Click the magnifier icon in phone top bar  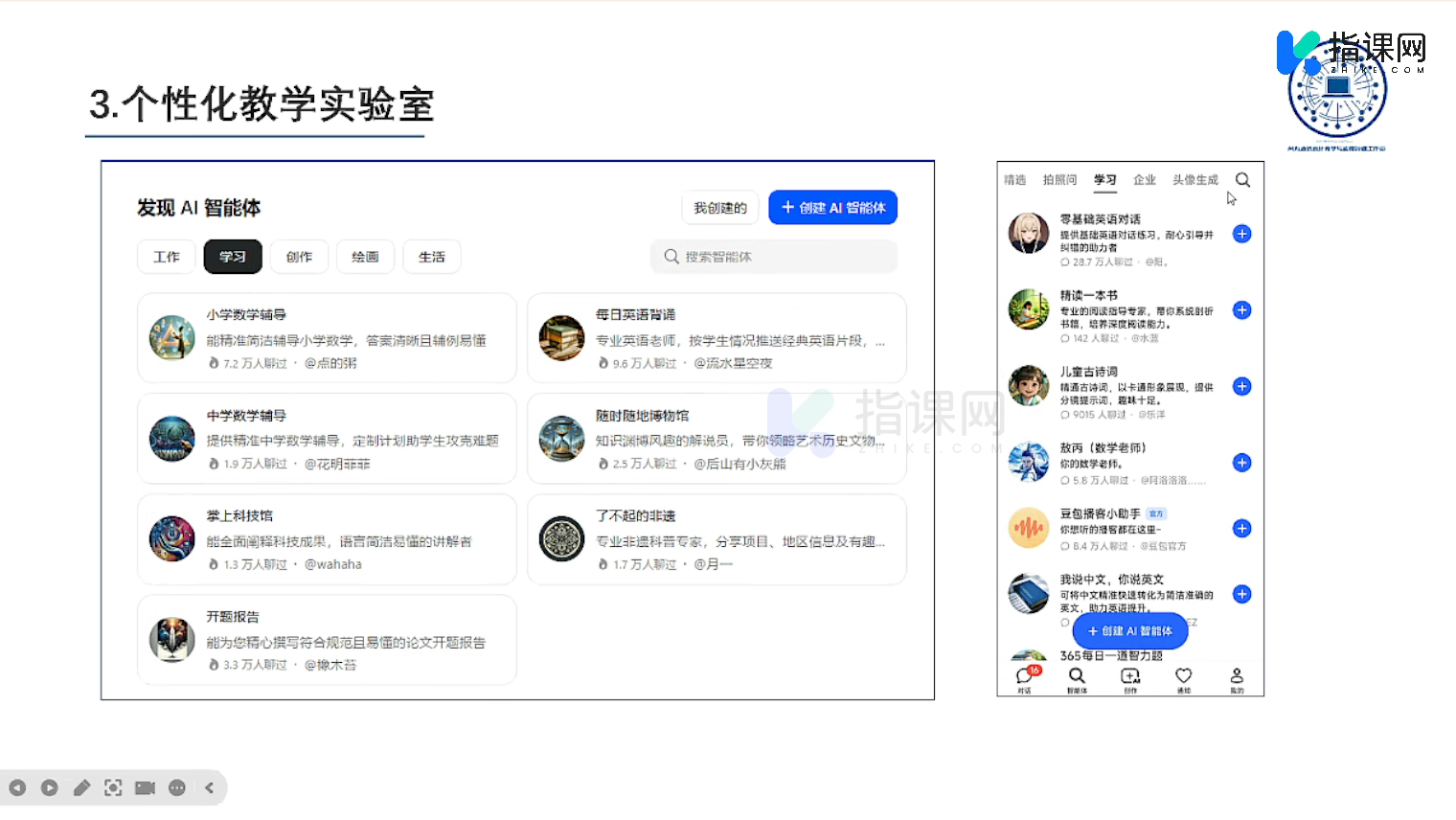[1242, 180]
